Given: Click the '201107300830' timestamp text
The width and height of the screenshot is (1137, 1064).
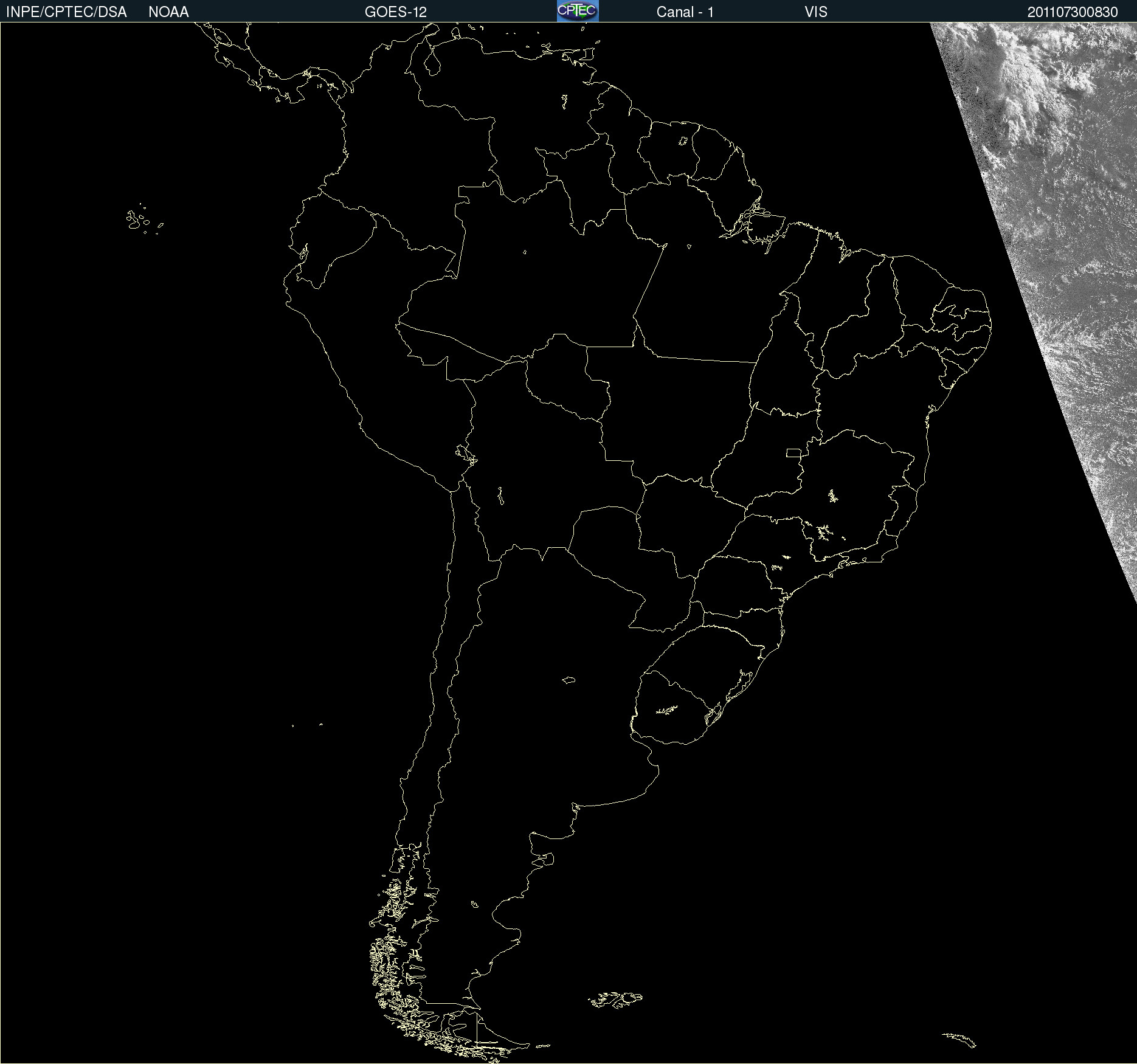Looking at the screenshot, I should point(1073,12).
